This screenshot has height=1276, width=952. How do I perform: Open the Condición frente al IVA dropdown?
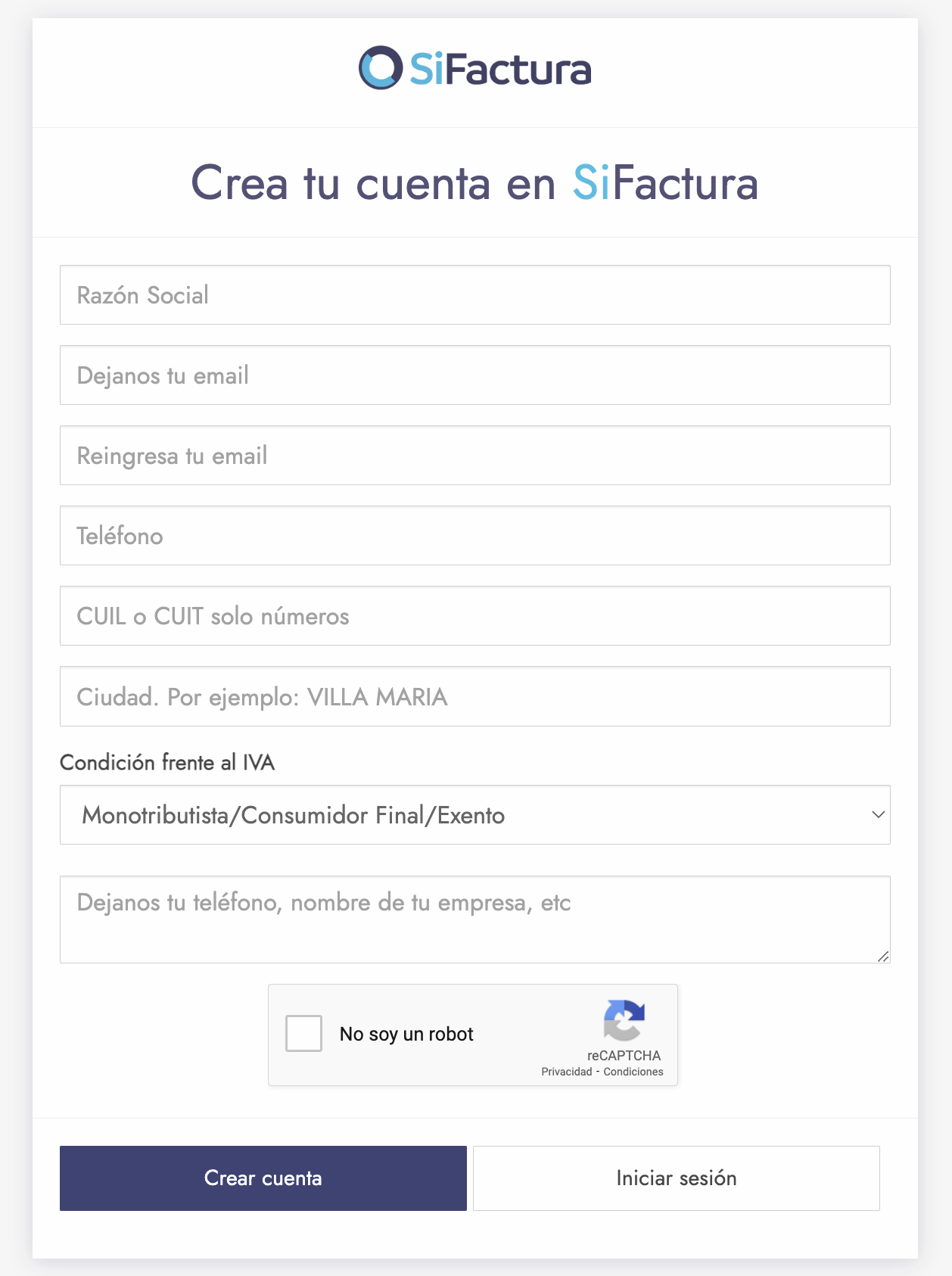[475, 815]
